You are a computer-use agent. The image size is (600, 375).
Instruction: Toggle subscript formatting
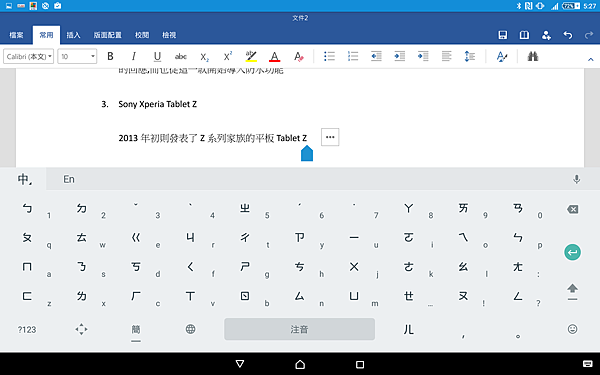click(x=204, y=57)
